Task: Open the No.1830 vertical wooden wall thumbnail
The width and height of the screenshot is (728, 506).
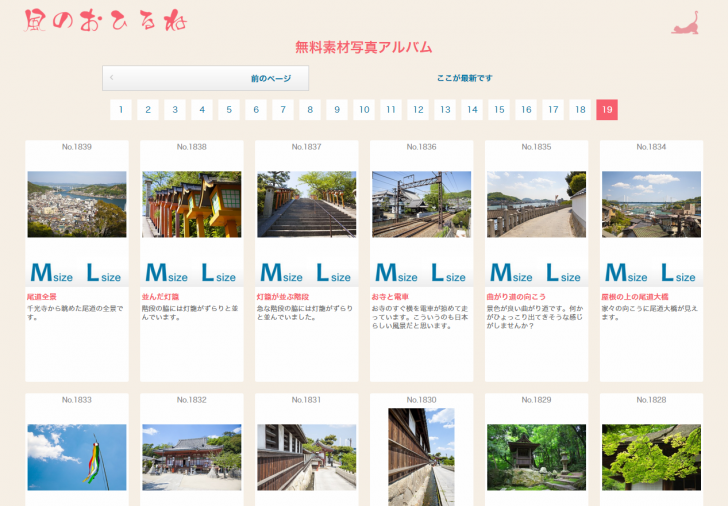Action: [x=422, y=457]
